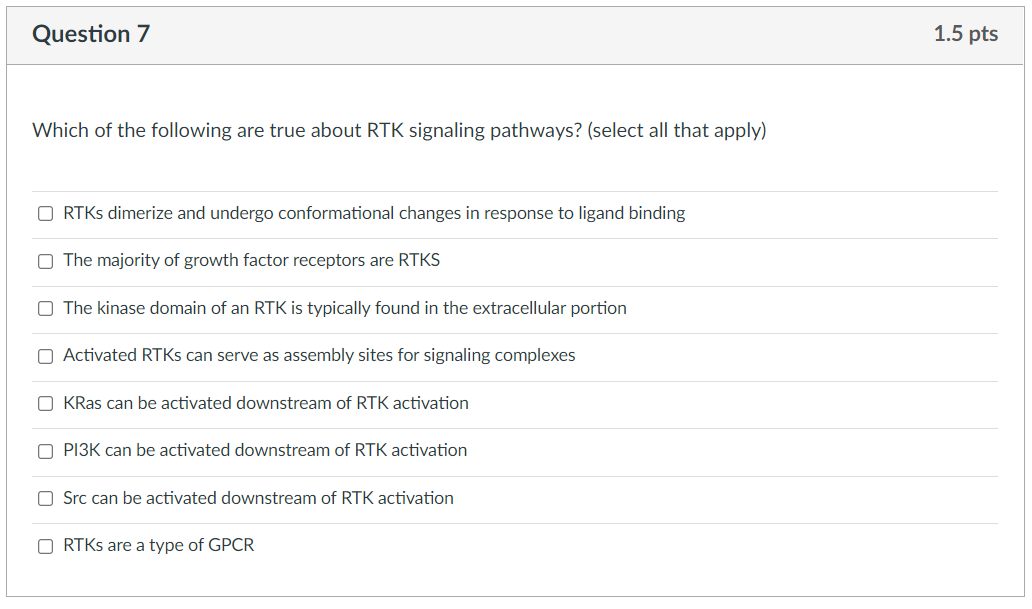Click the question prompt about RTK signaling pathways
Screen dimensions: 1032x609
(x=399, y=130)
